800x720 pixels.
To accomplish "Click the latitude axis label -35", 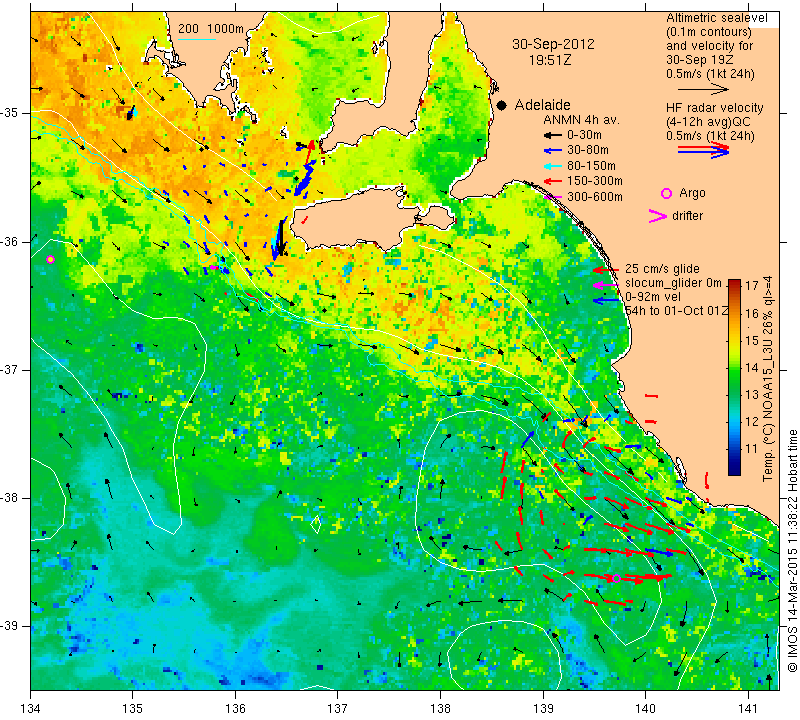I will coord(9,113).
